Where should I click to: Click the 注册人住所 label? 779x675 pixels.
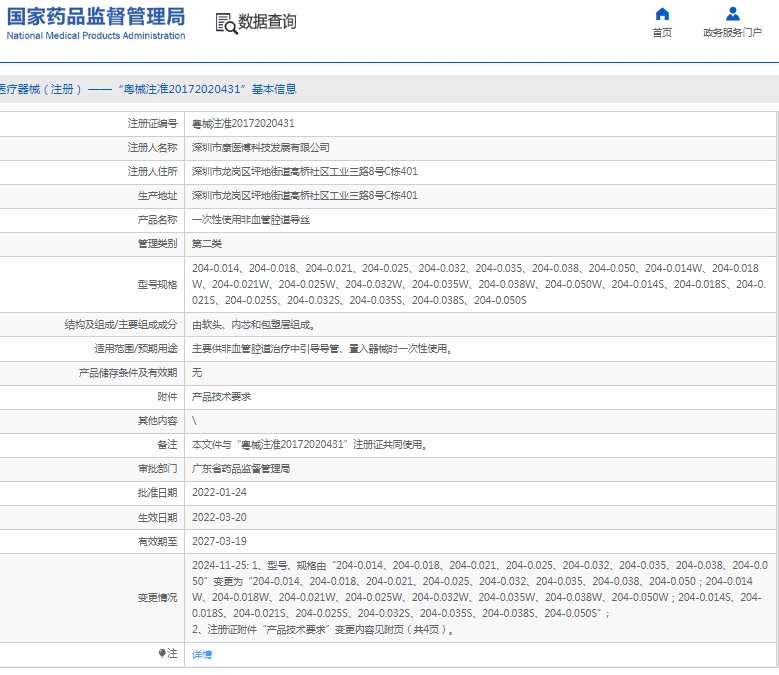(152, 171)
